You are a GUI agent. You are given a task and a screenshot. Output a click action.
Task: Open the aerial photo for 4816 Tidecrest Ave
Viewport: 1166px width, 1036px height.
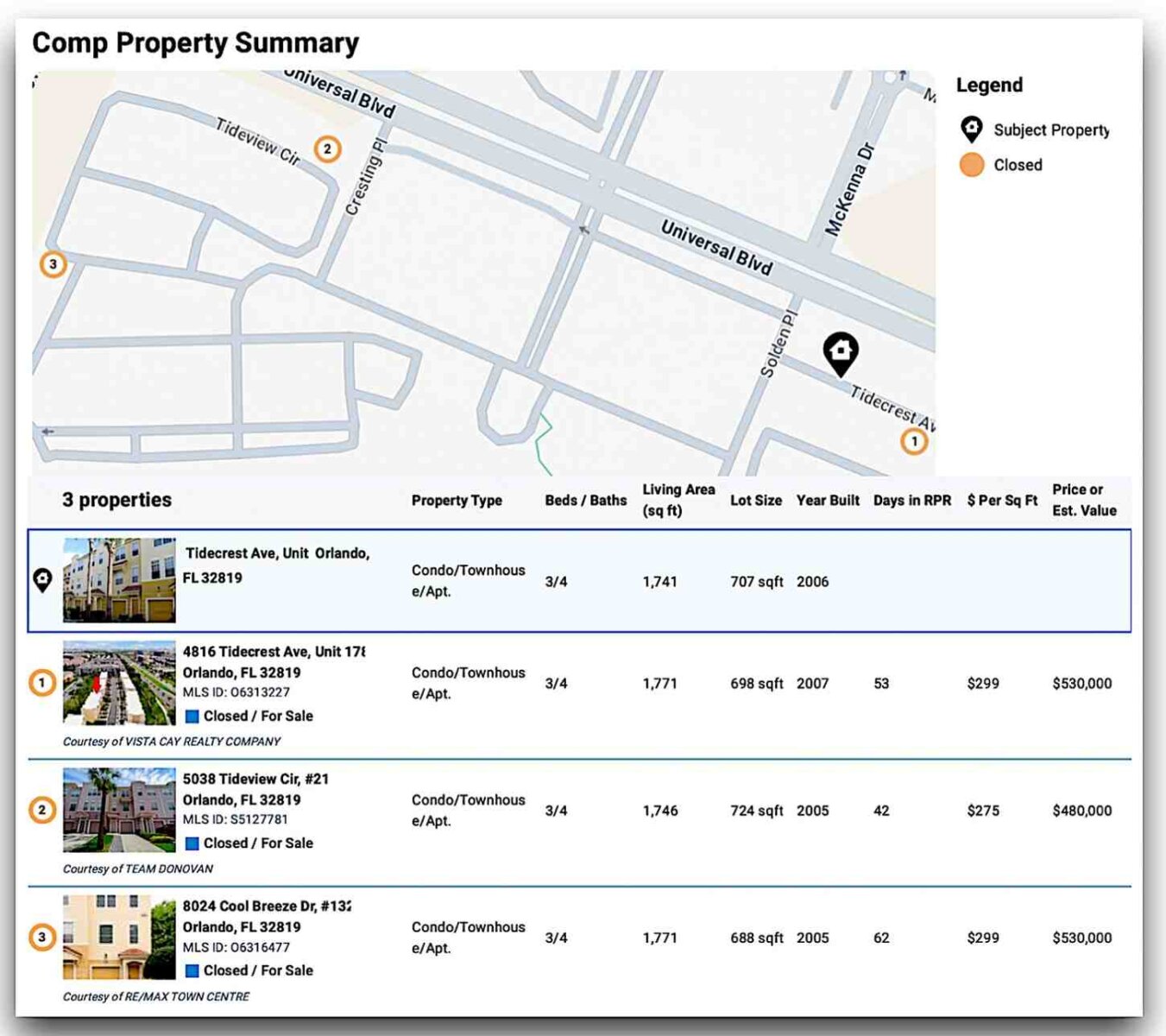click(x=119, y=683)
